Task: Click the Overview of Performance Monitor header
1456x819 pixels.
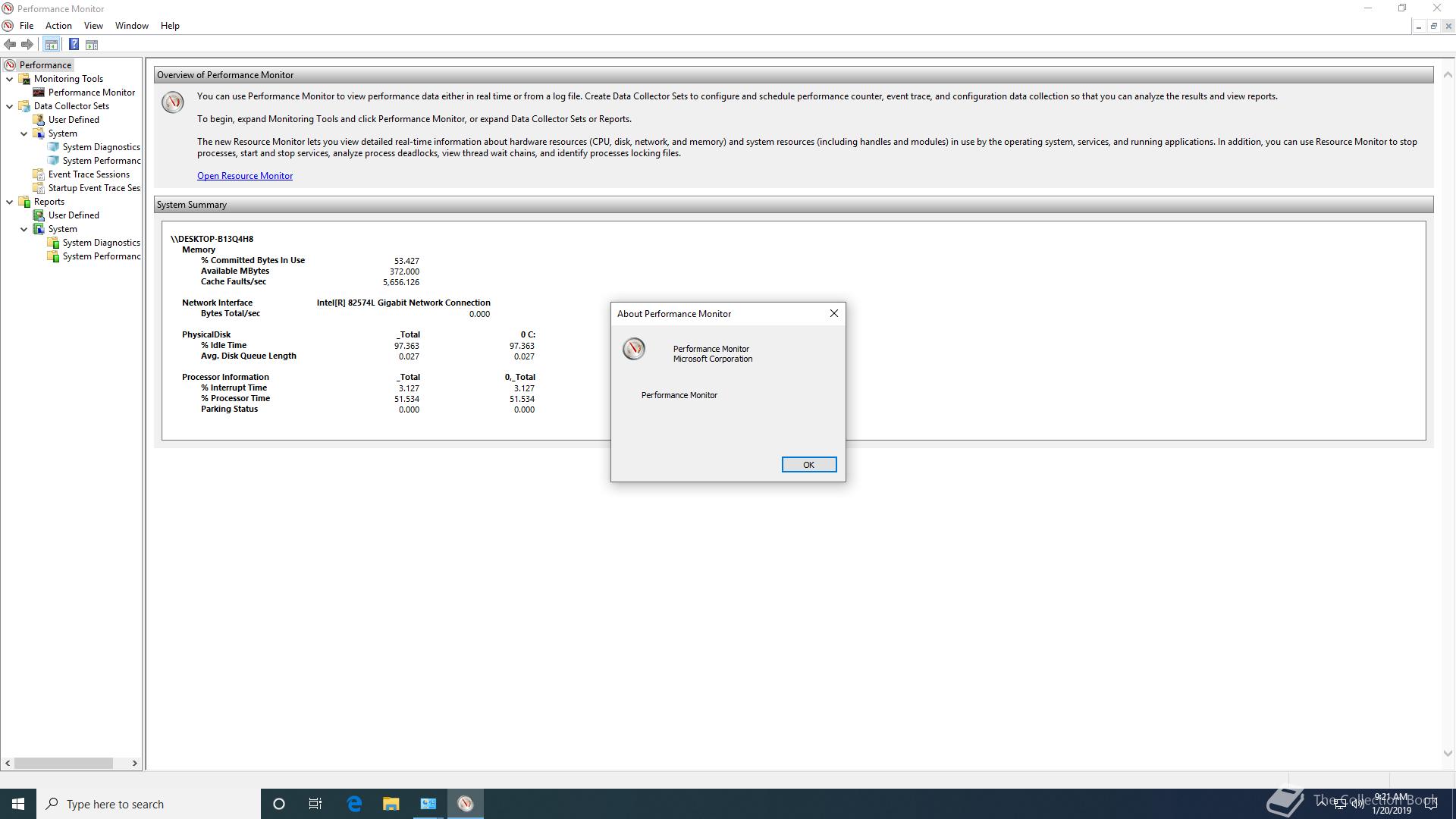Action: pyautogui.click(x=793, y=75)
